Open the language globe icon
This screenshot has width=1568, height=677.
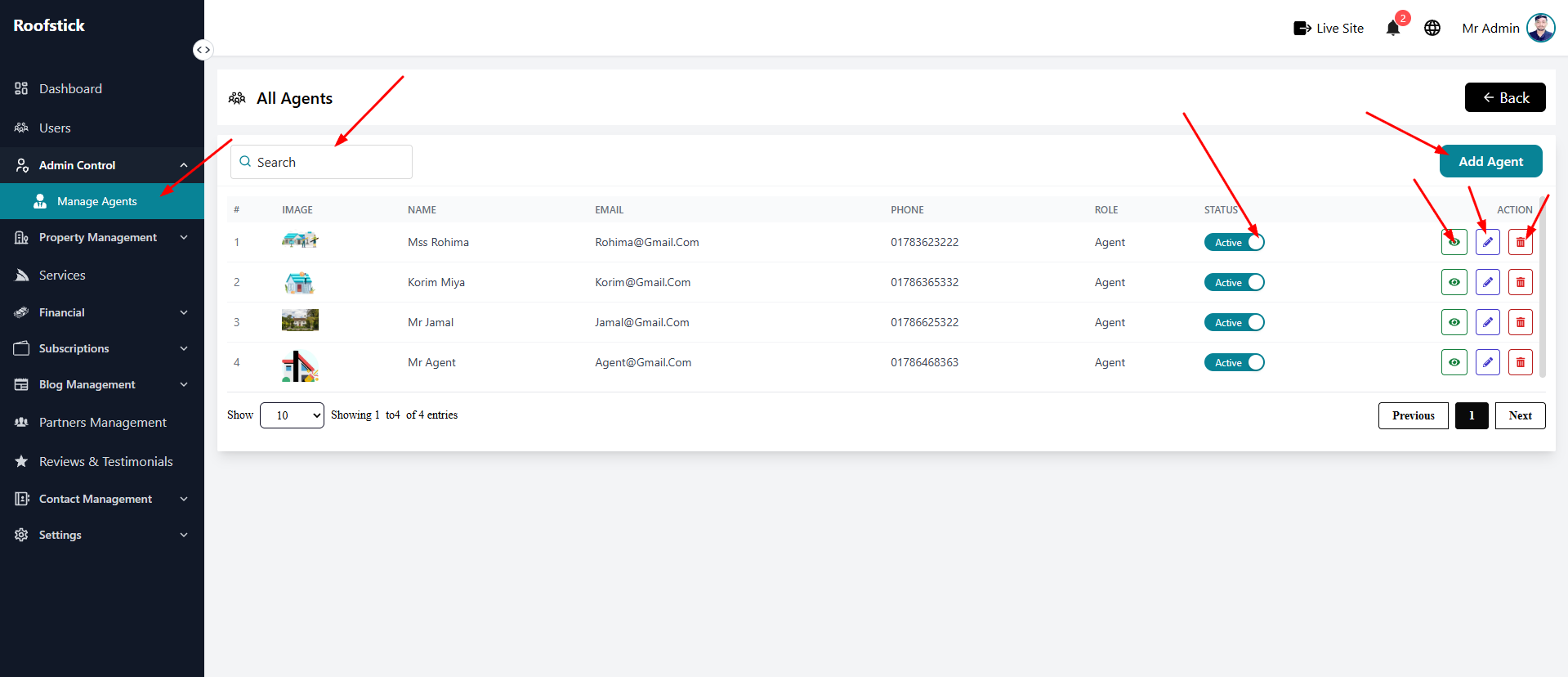1432,28
